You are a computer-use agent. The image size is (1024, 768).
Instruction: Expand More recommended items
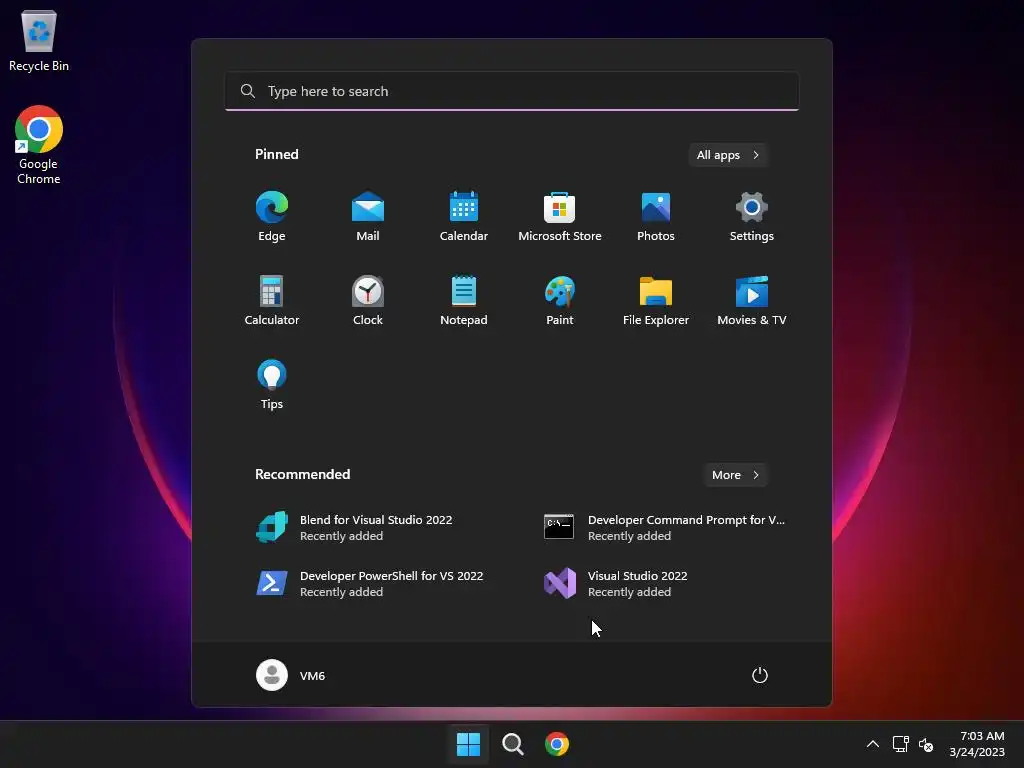coord(735,475)
